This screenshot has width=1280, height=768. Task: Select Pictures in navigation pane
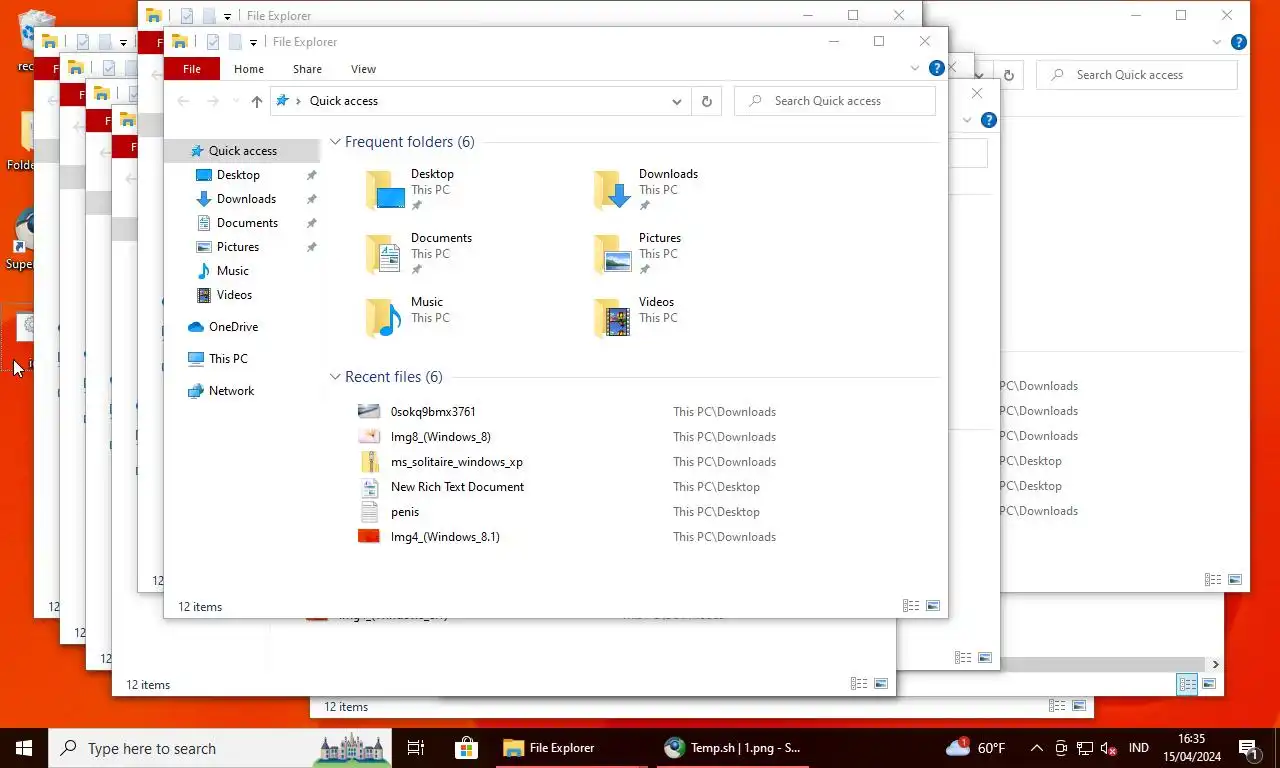coord(238,247)
